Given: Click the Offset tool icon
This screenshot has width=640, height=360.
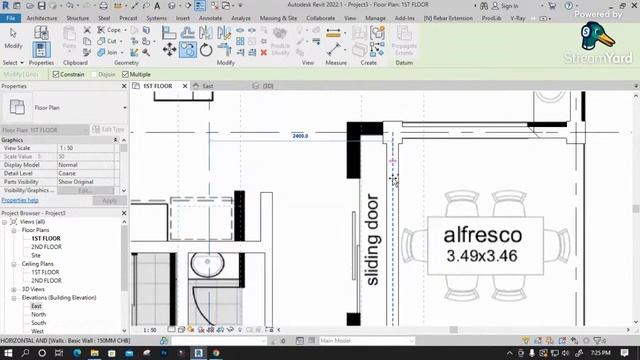Looking at the screenshot, I should 187,32.
